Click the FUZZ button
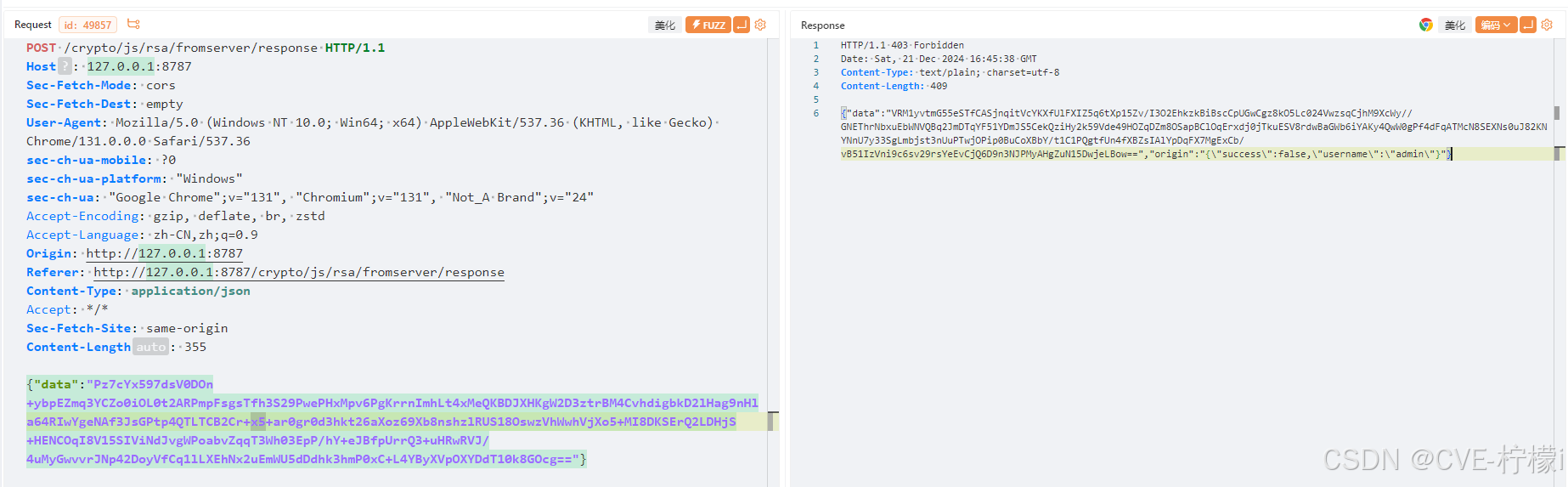The height and width of the screenshot is (487, 1568). pyautogui.click(x=708, y=25)
